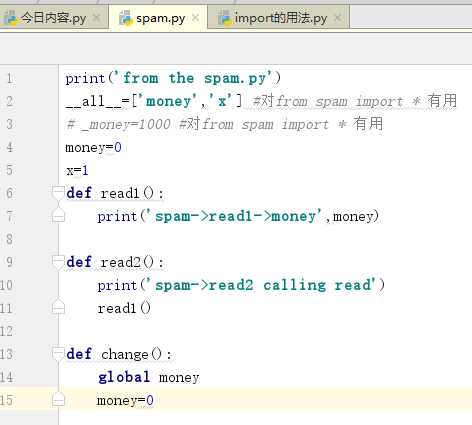Click the read1() call on line 11
The height and width of the screenshot is (425, 472).
(124, 308)
